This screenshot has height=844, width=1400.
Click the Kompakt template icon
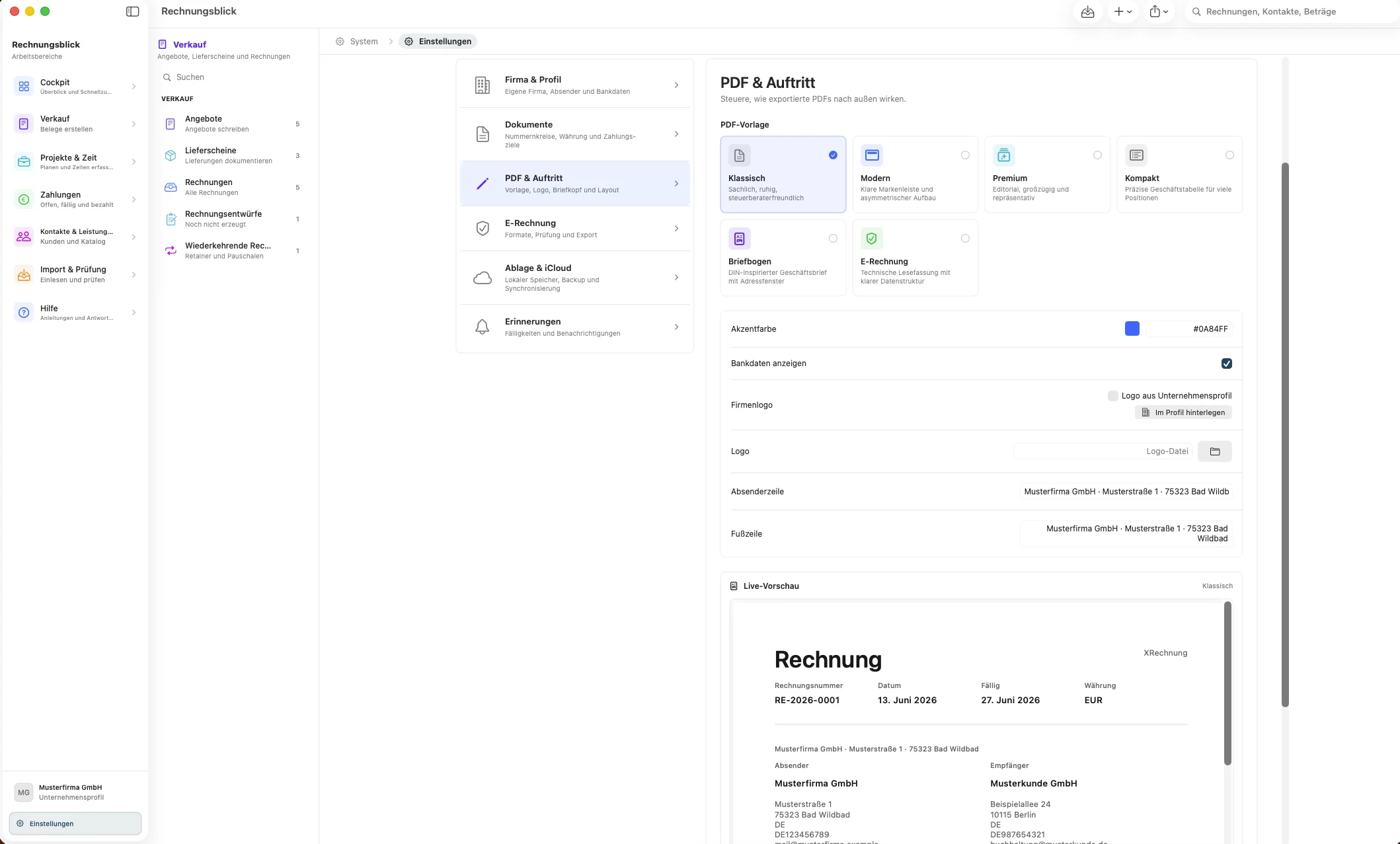(x=1136, y=155)
